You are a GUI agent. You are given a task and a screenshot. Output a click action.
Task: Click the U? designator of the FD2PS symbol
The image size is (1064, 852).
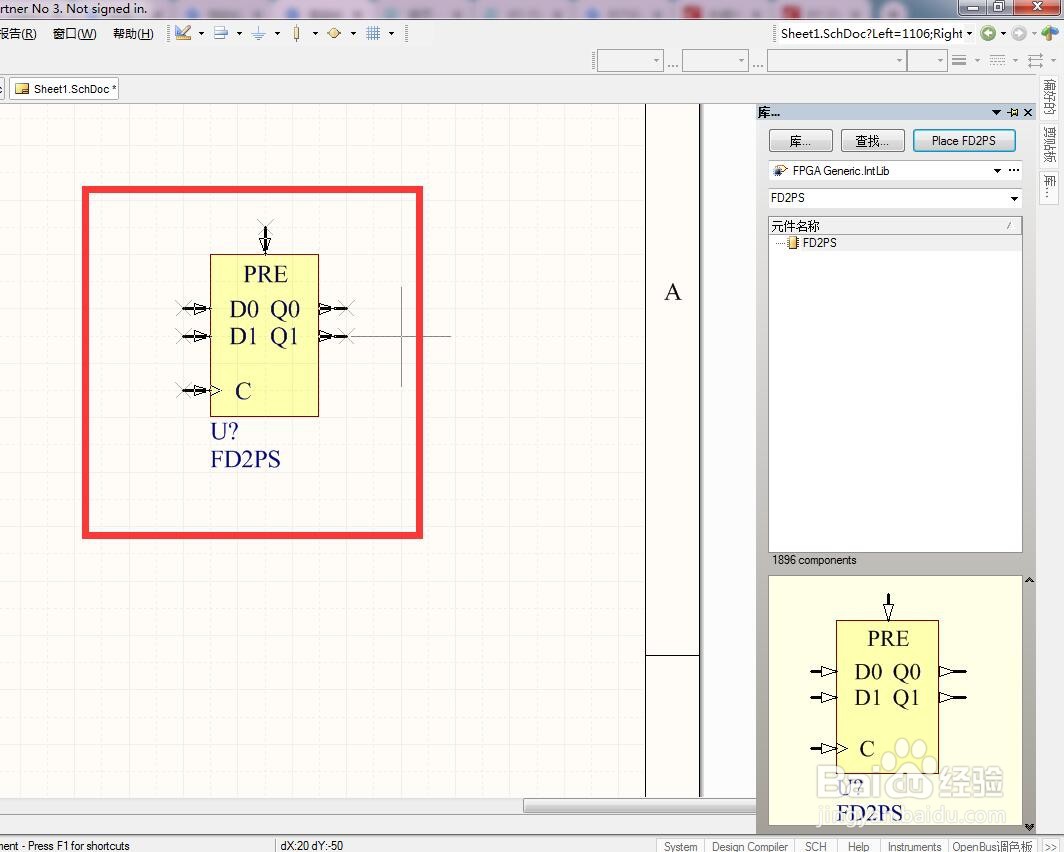[225, 431]
